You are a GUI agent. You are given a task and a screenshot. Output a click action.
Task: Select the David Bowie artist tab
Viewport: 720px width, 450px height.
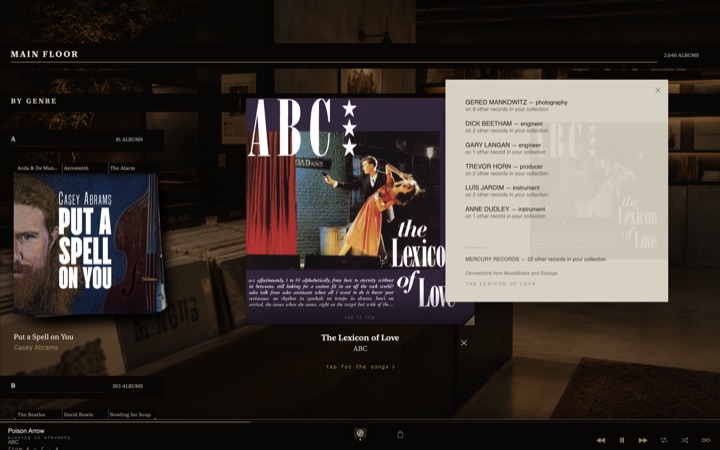(79, 414)
